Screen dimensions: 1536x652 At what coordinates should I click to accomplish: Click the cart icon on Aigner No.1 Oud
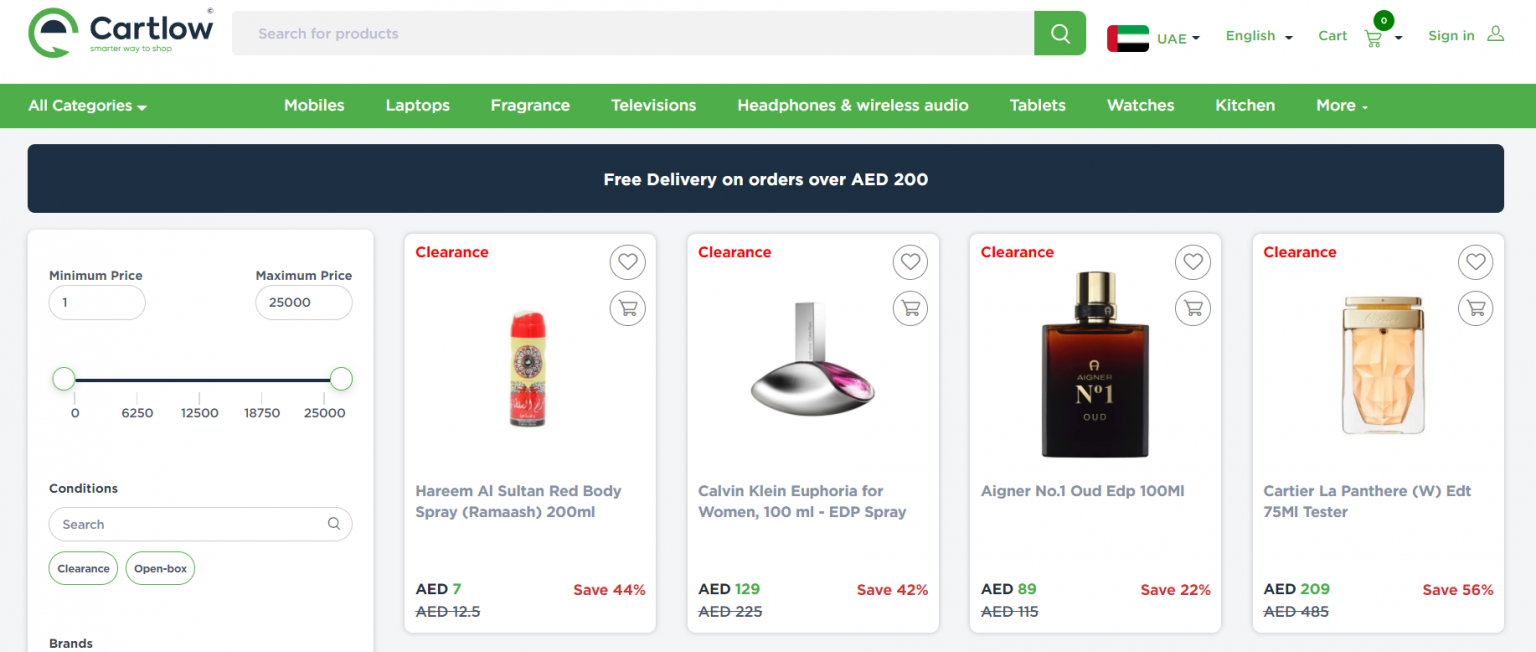click(1192, 308)
